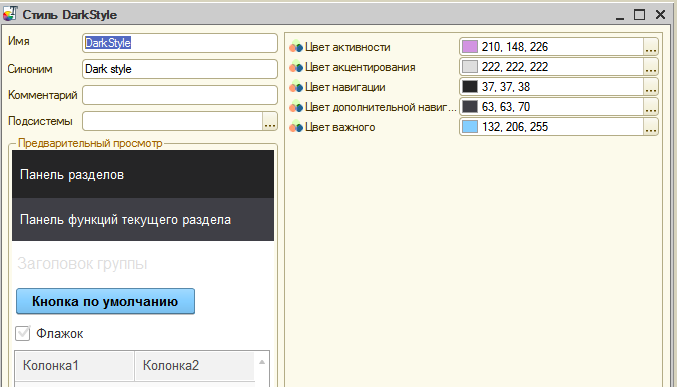The image size is (677, 387).
Task: Open color picker for Цвет дополнительной навигации
Action: tap(651, 107)
